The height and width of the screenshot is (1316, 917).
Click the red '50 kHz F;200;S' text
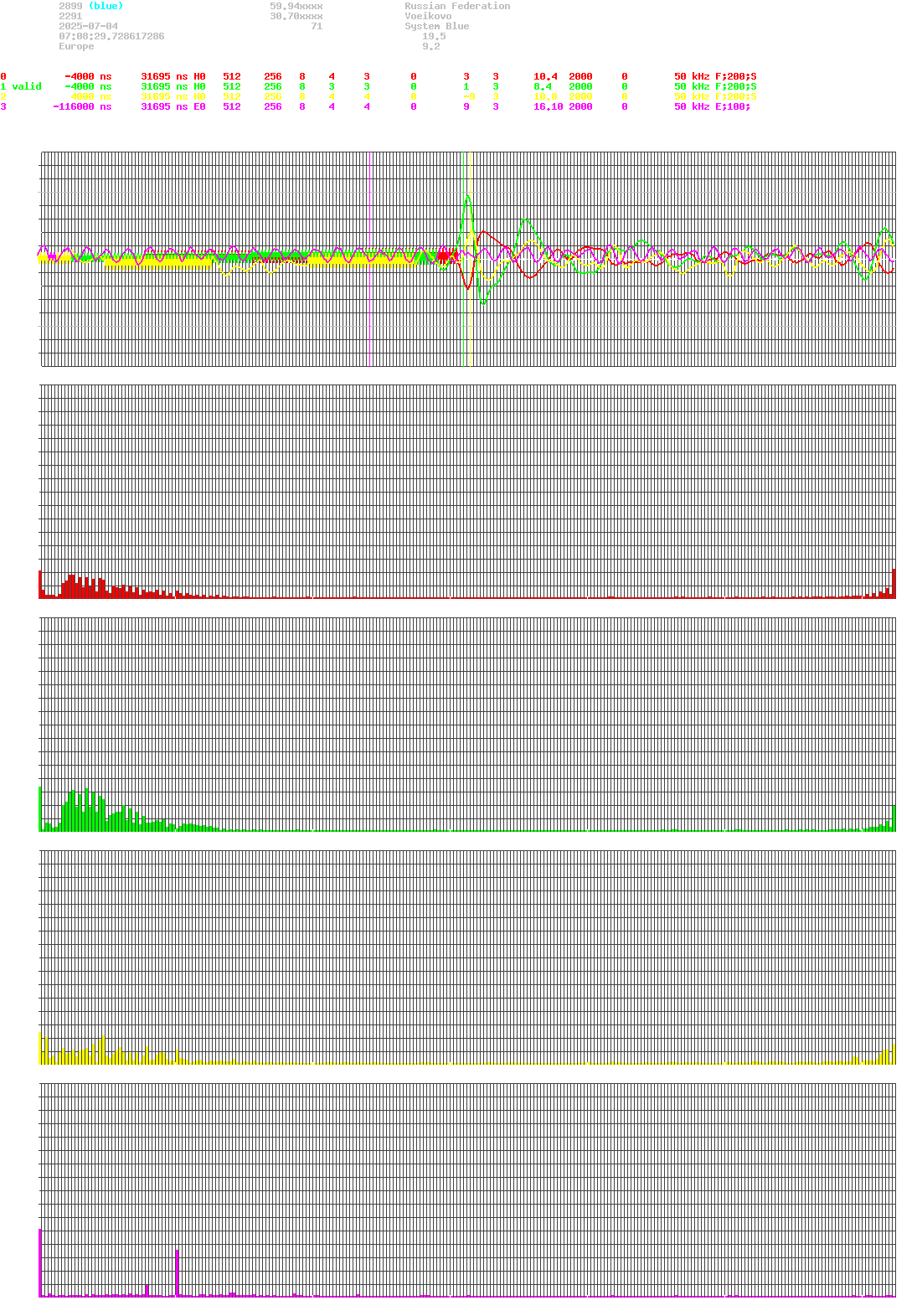pyautogui.click(x=715, y=76)
